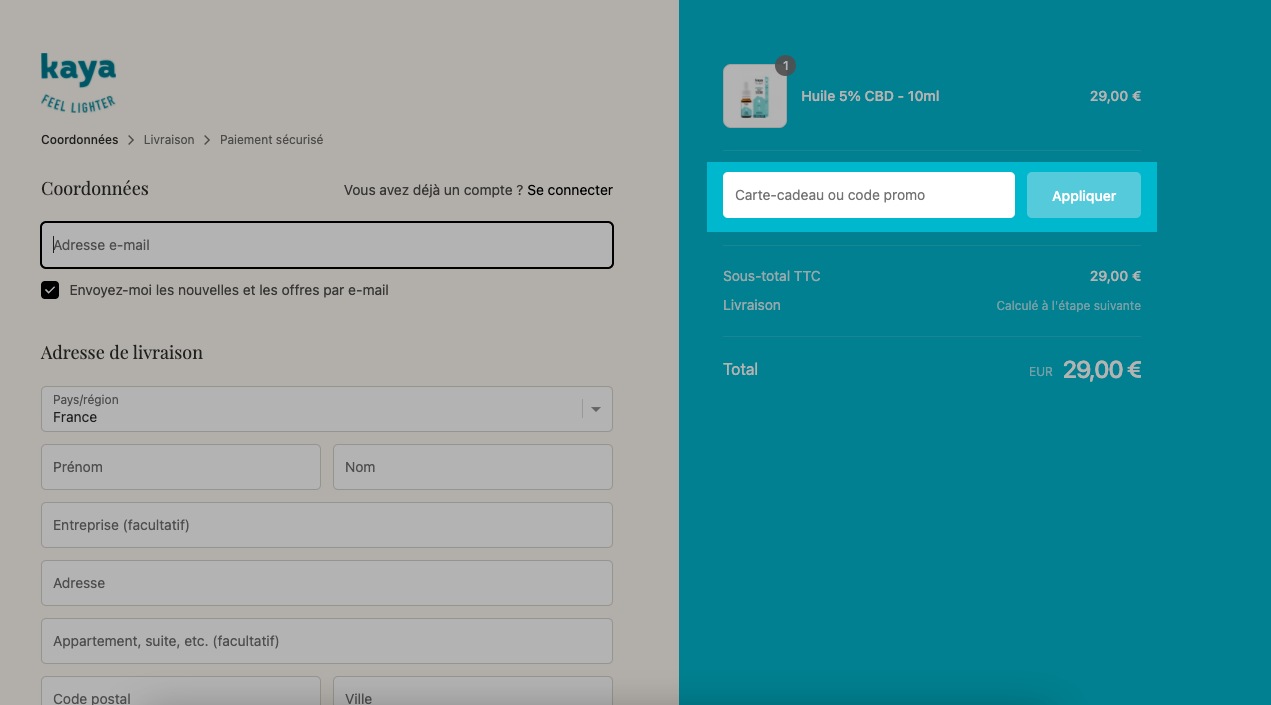
Task: Click the dropdown arrow next to France
Action: coord(596,409)
